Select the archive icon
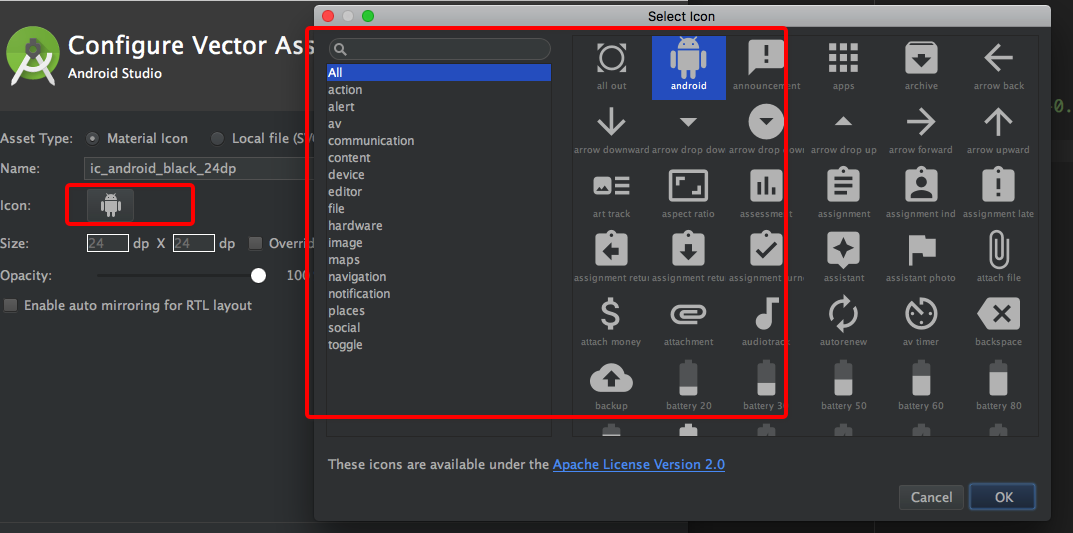The image size is (1073, 533). coord(921,58)
